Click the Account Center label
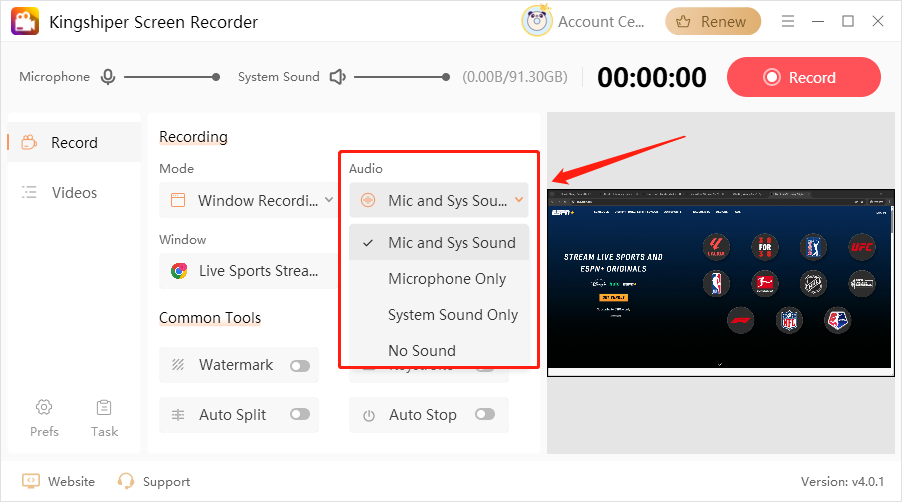Viewport: 902px width, 502px height. click(601, 21)
